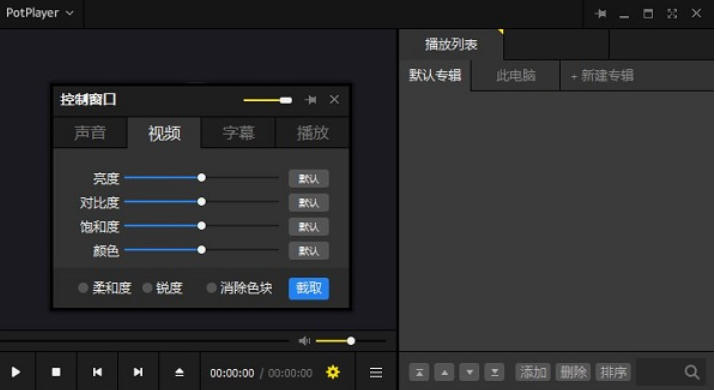Toggle fullscreen mode in the title bar
716x390 pixels.
672,14
